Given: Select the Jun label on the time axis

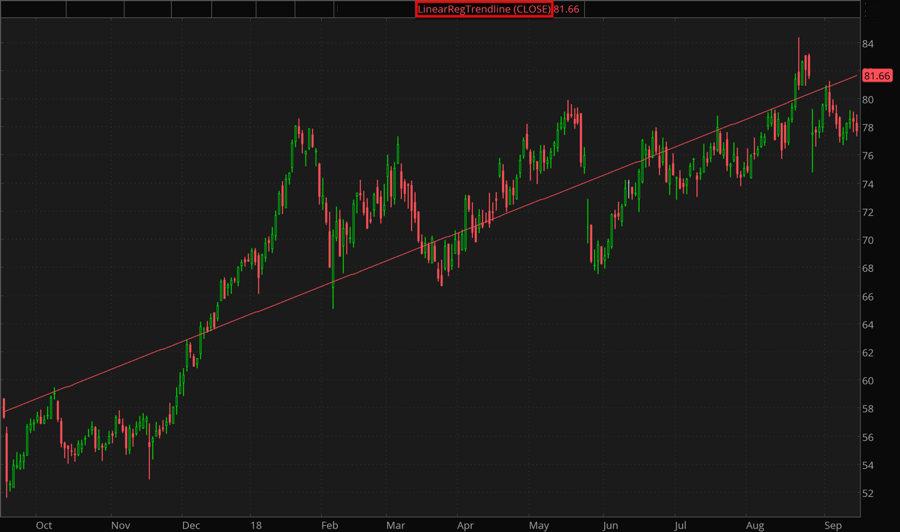Looking at the screenshot, I should tap(609, 523).
